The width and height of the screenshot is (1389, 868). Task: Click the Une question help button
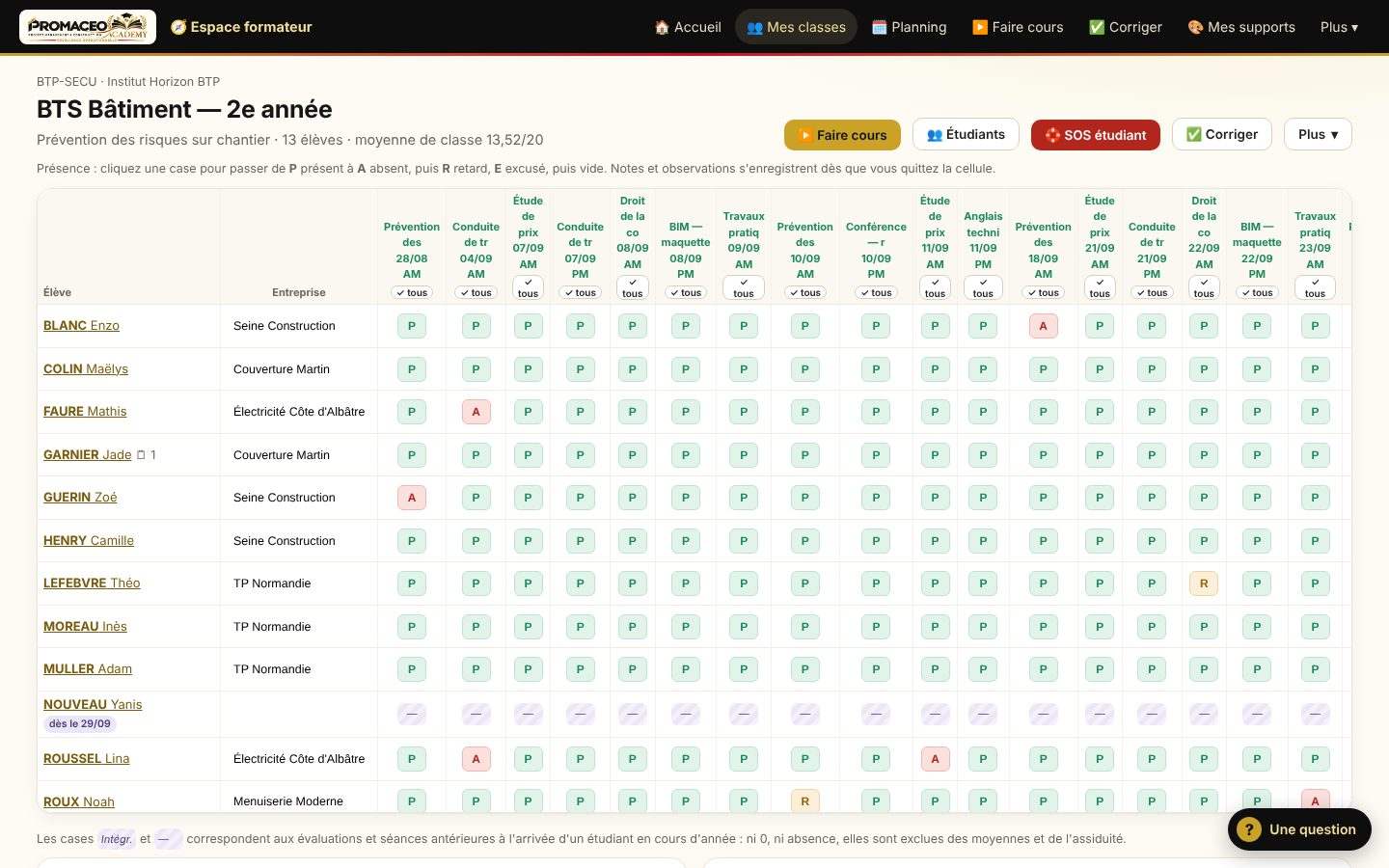click(1299, 829)
